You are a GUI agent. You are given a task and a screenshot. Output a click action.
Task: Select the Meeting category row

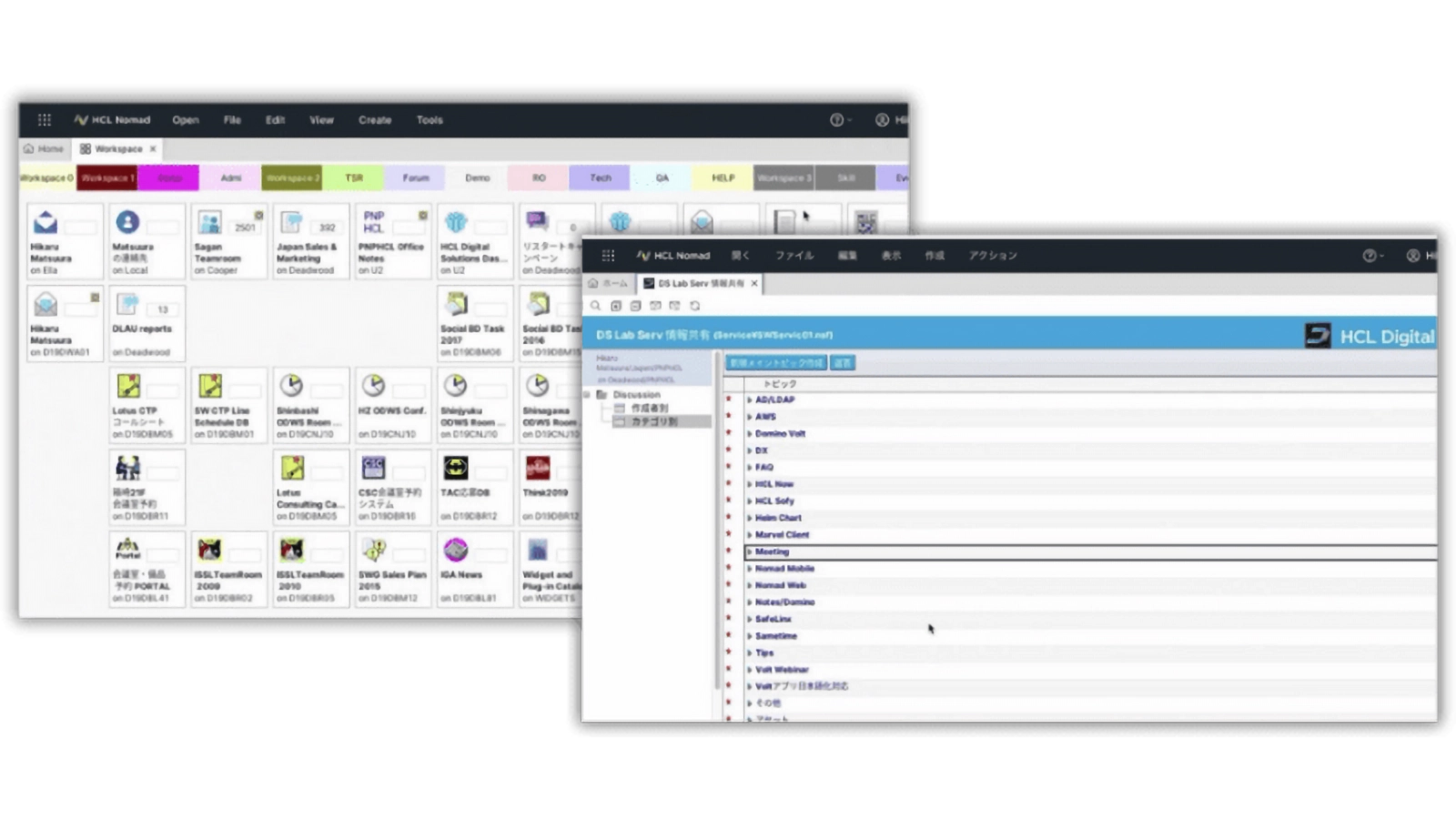coord(1091,551)
